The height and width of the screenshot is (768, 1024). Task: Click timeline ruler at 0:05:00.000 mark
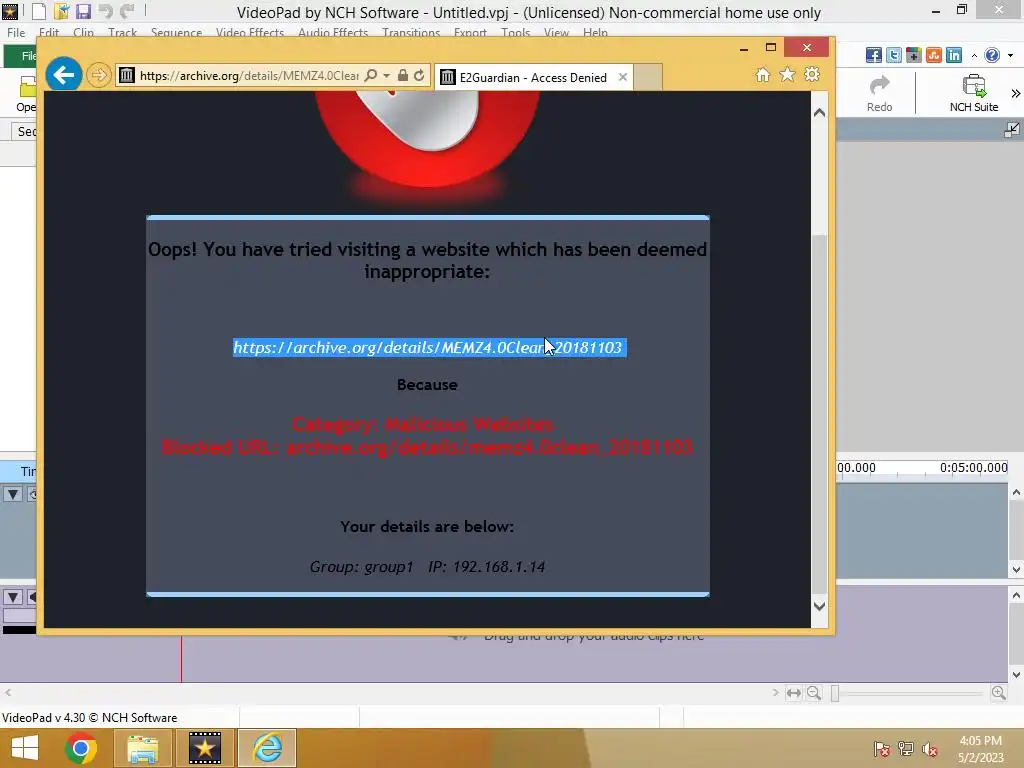coord(973,468)
